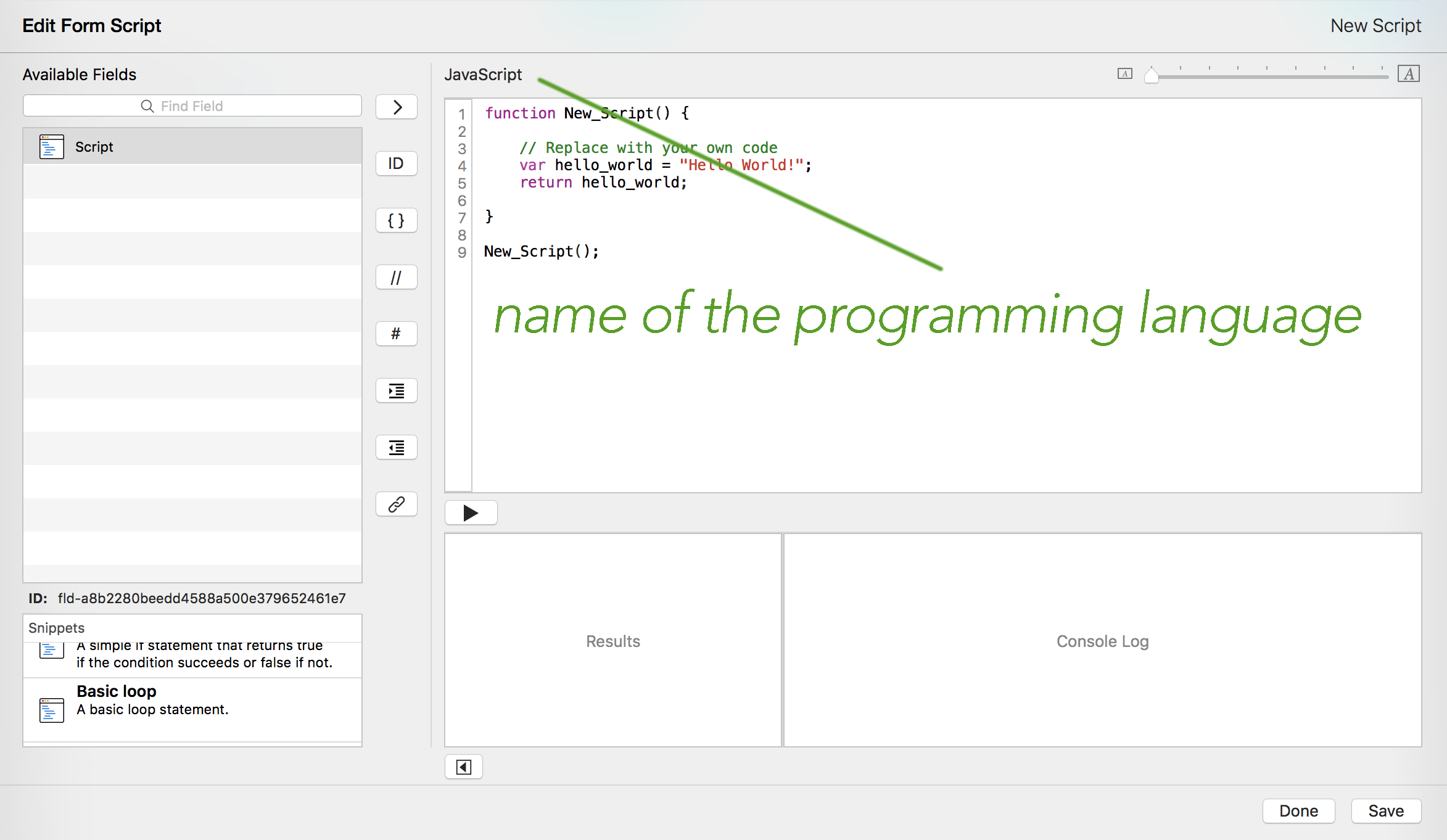Click the Find Field search box
1447x840 pixels.
tap(192, 106)
